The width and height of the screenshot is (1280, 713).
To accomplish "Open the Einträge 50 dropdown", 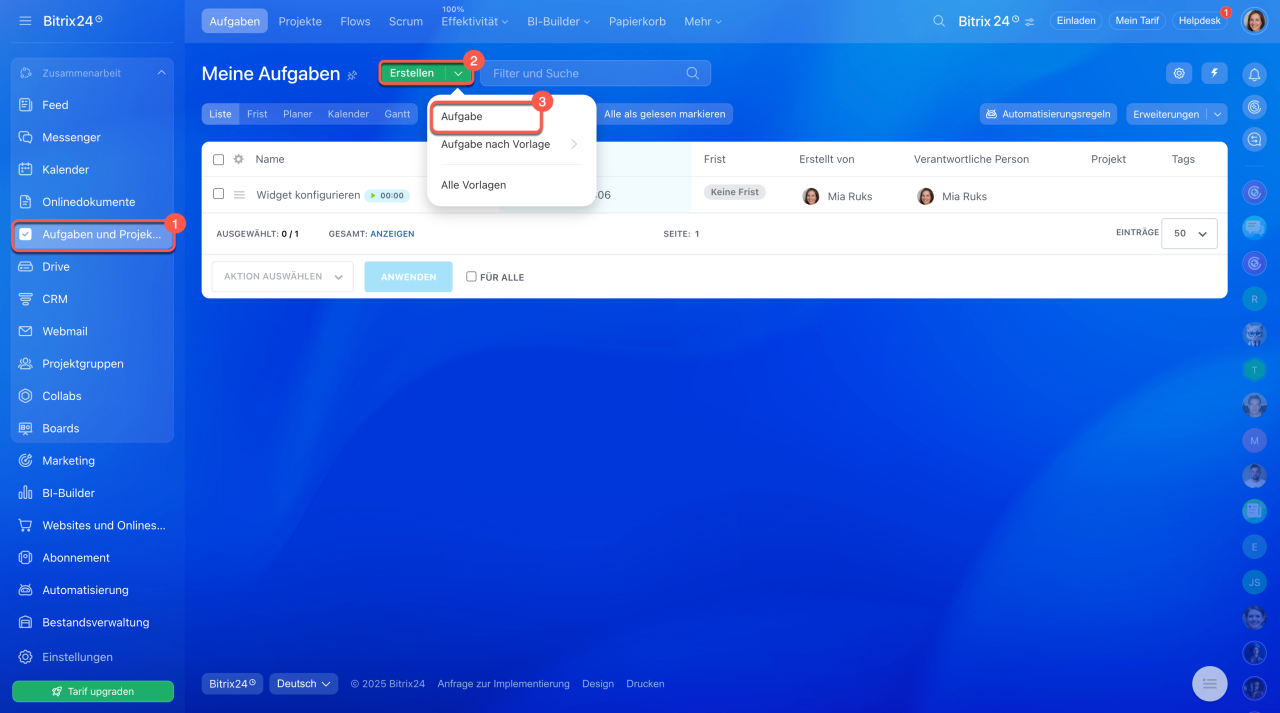I will point(1190,233).
